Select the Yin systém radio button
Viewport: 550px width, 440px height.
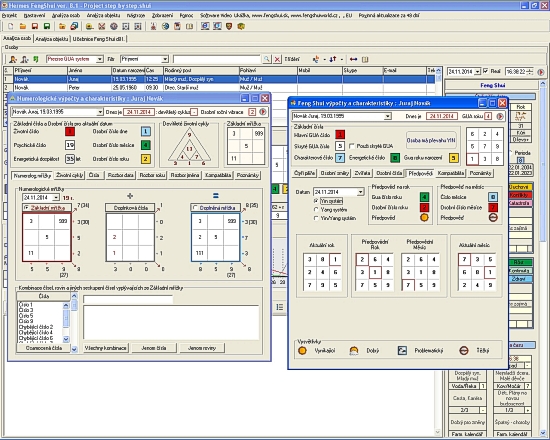(x=316, y=201)
